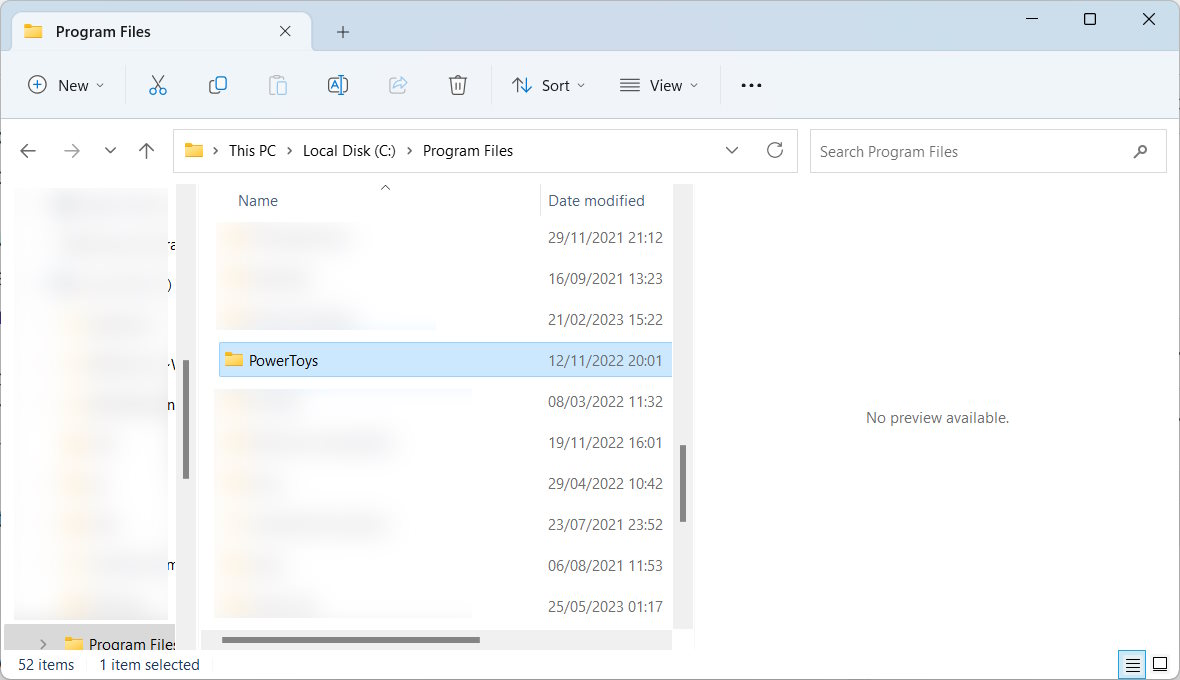
Task: Open a new File Explorer tab
Action: (342, 31)
